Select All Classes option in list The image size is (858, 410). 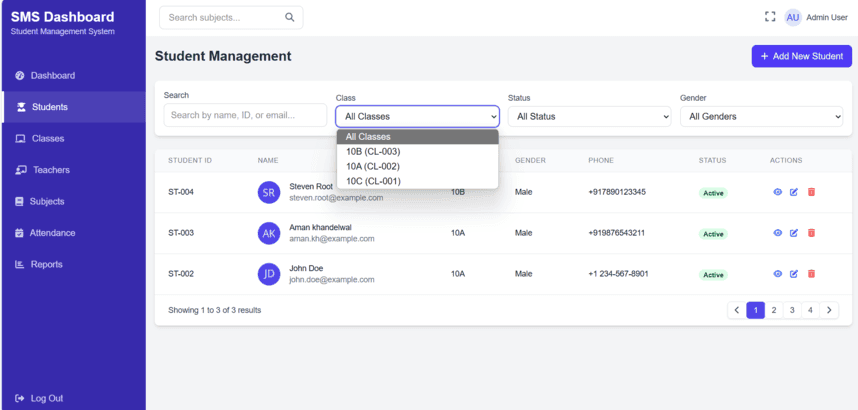pos(418,137)
